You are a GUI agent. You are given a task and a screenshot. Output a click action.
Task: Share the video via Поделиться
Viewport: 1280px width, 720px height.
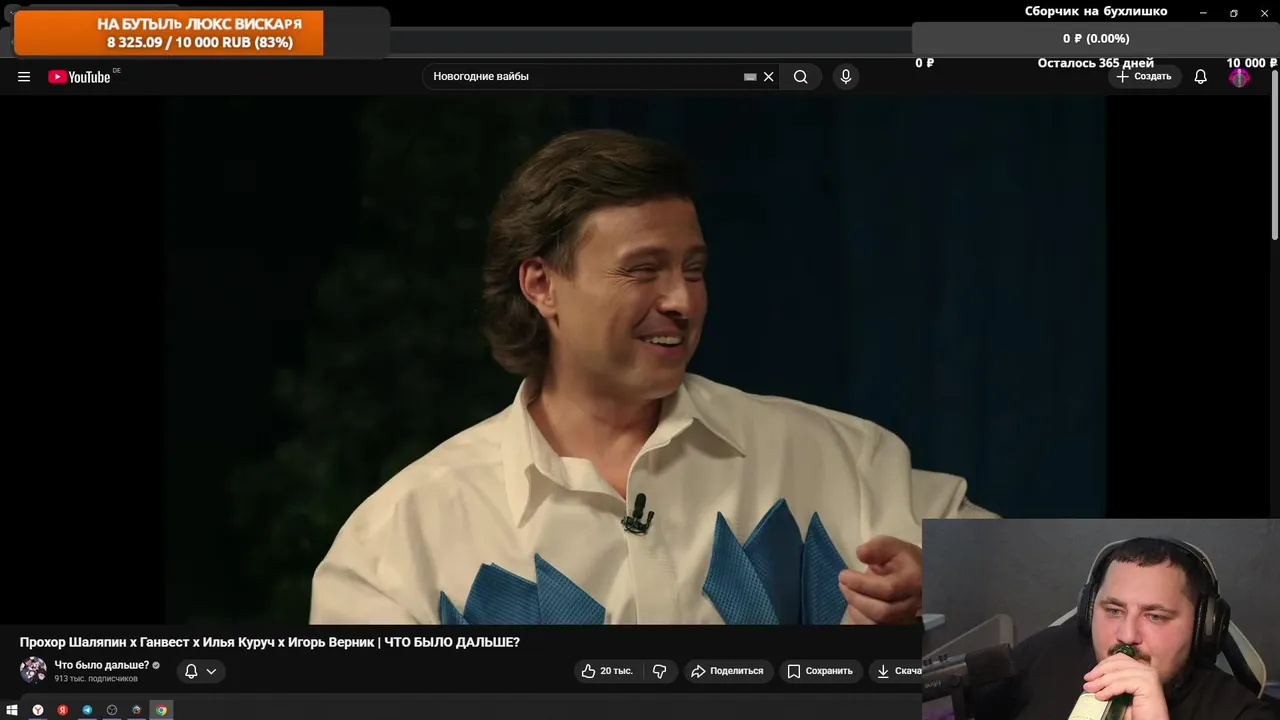click(x=727, y=671)
